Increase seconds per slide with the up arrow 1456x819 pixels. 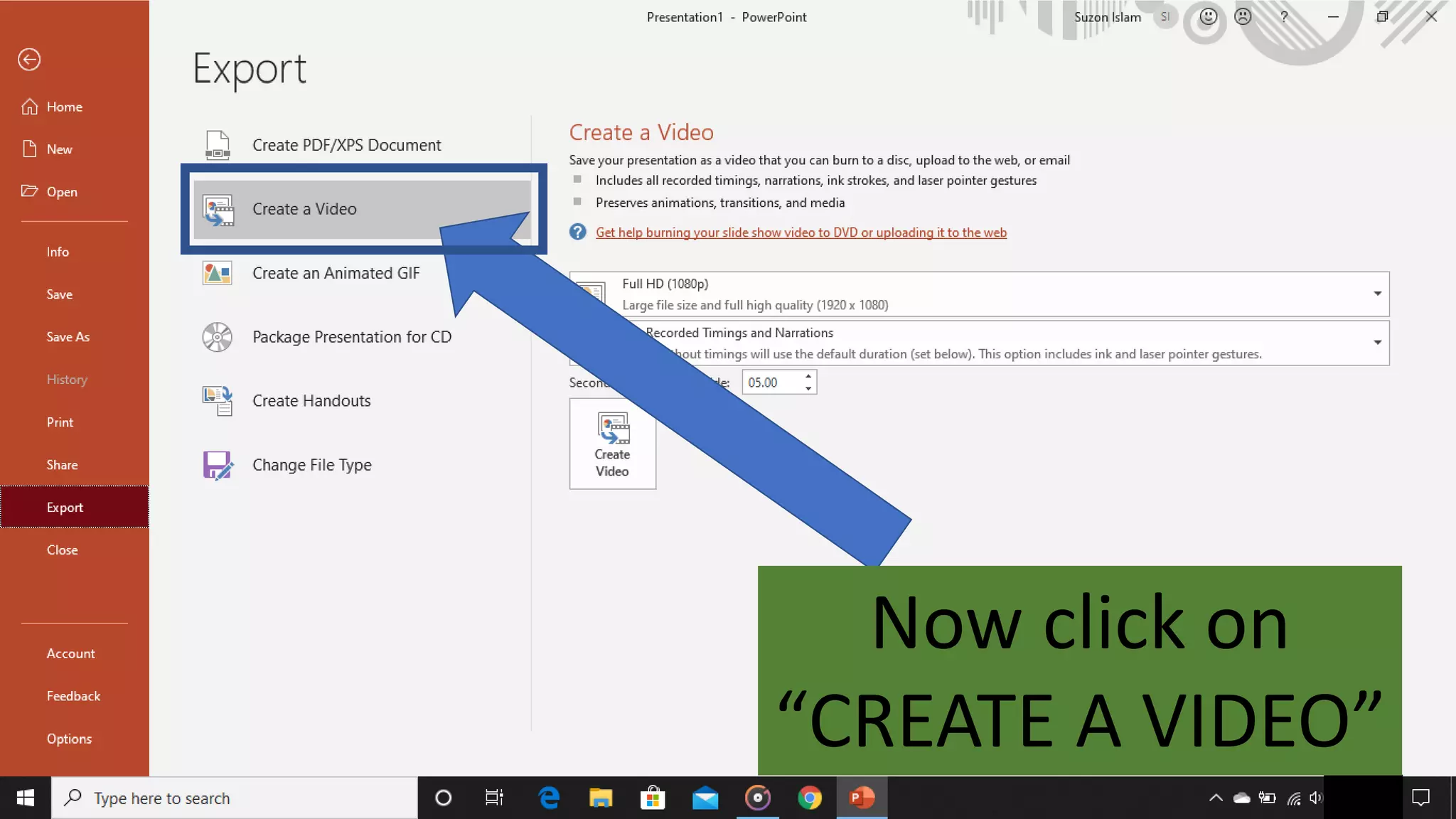tap(808, 377)
